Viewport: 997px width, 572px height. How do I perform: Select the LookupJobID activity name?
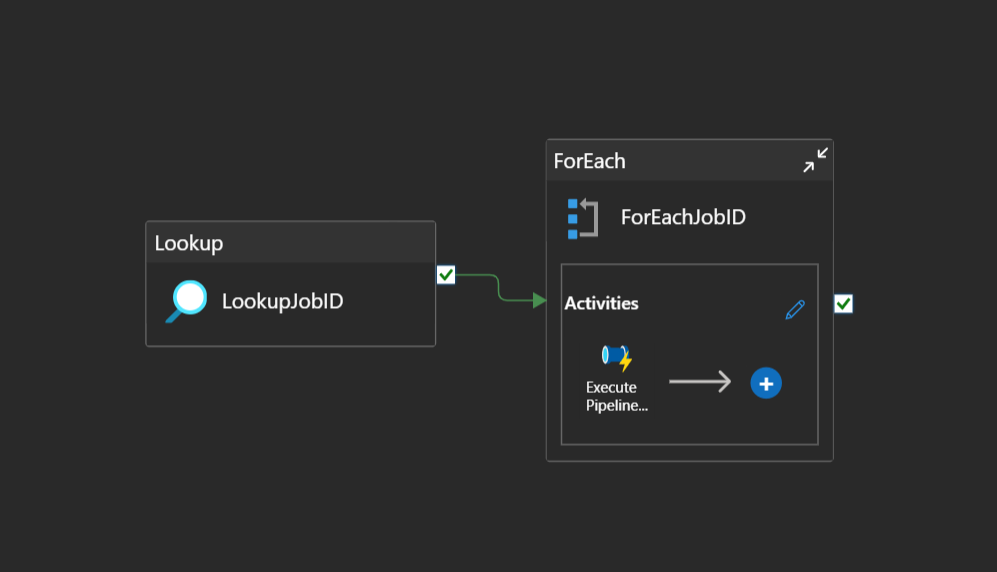[x=282, y=301]
